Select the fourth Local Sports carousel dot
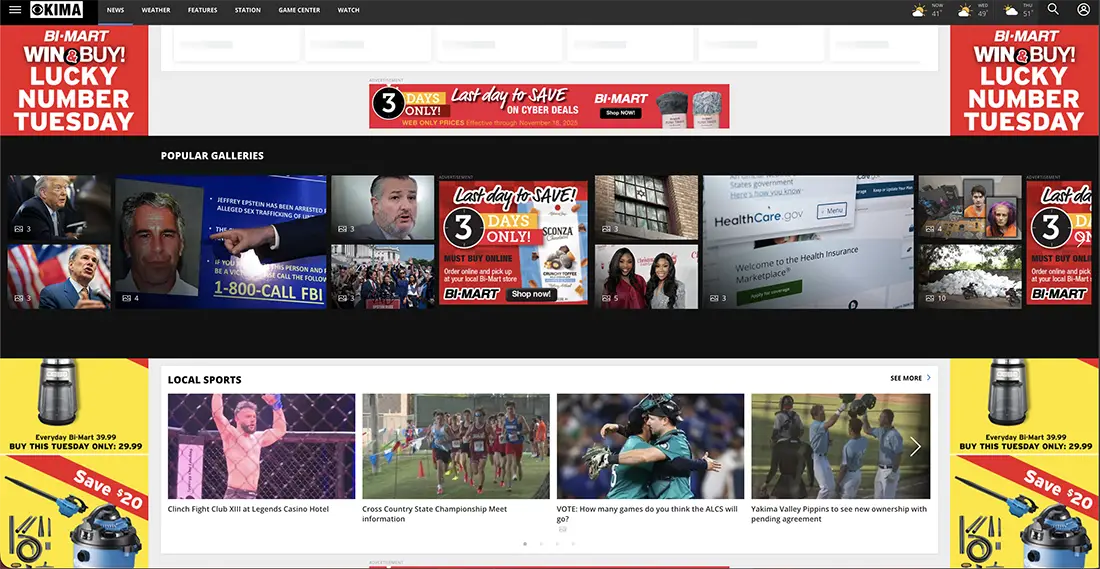 tap(573, 544)
